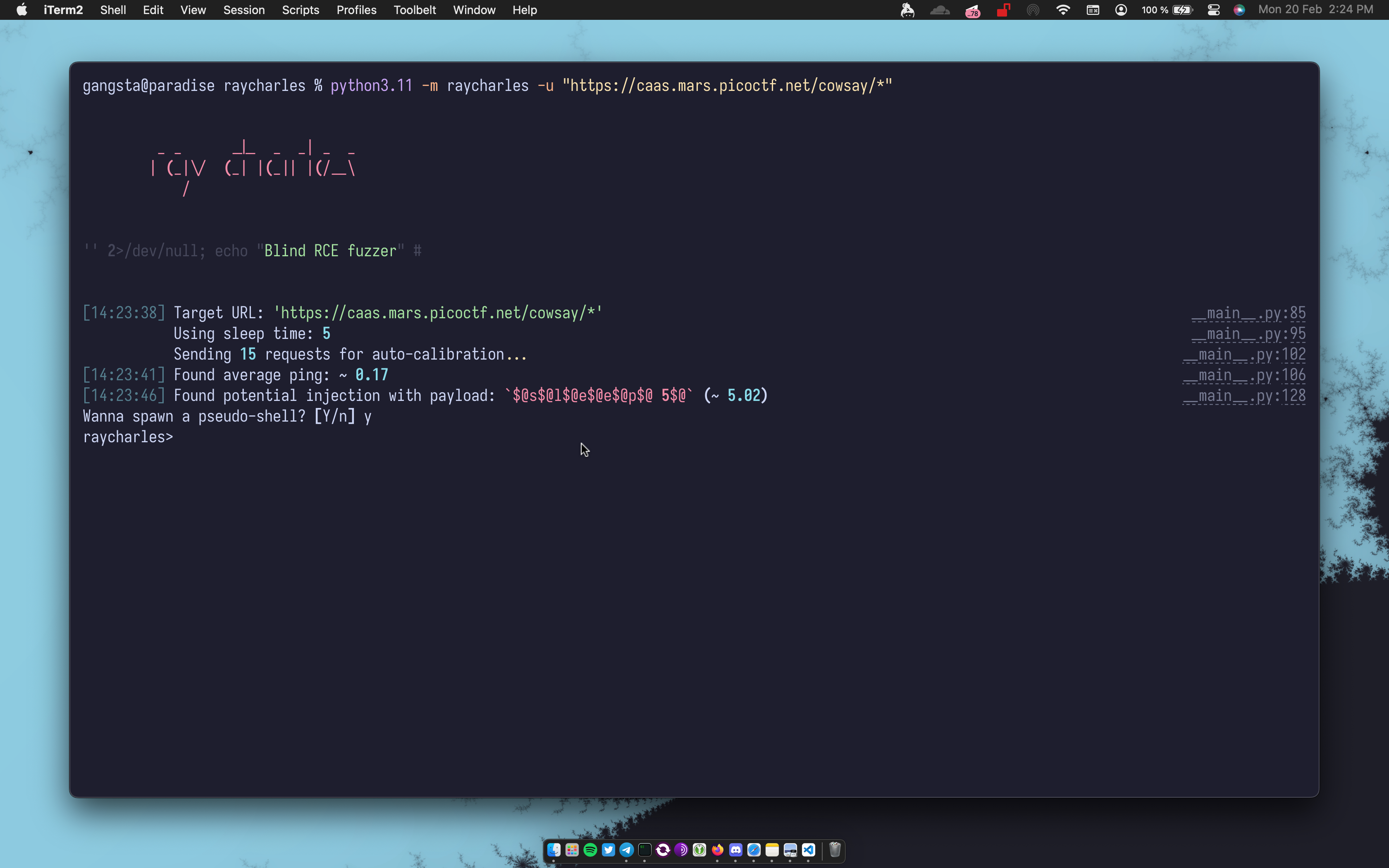Launch Telegram from the dock

click(626, 850)
